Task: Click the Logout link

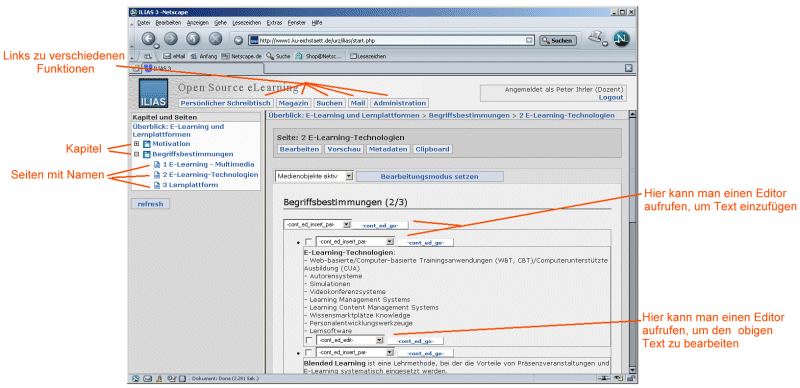Action: 611,97
